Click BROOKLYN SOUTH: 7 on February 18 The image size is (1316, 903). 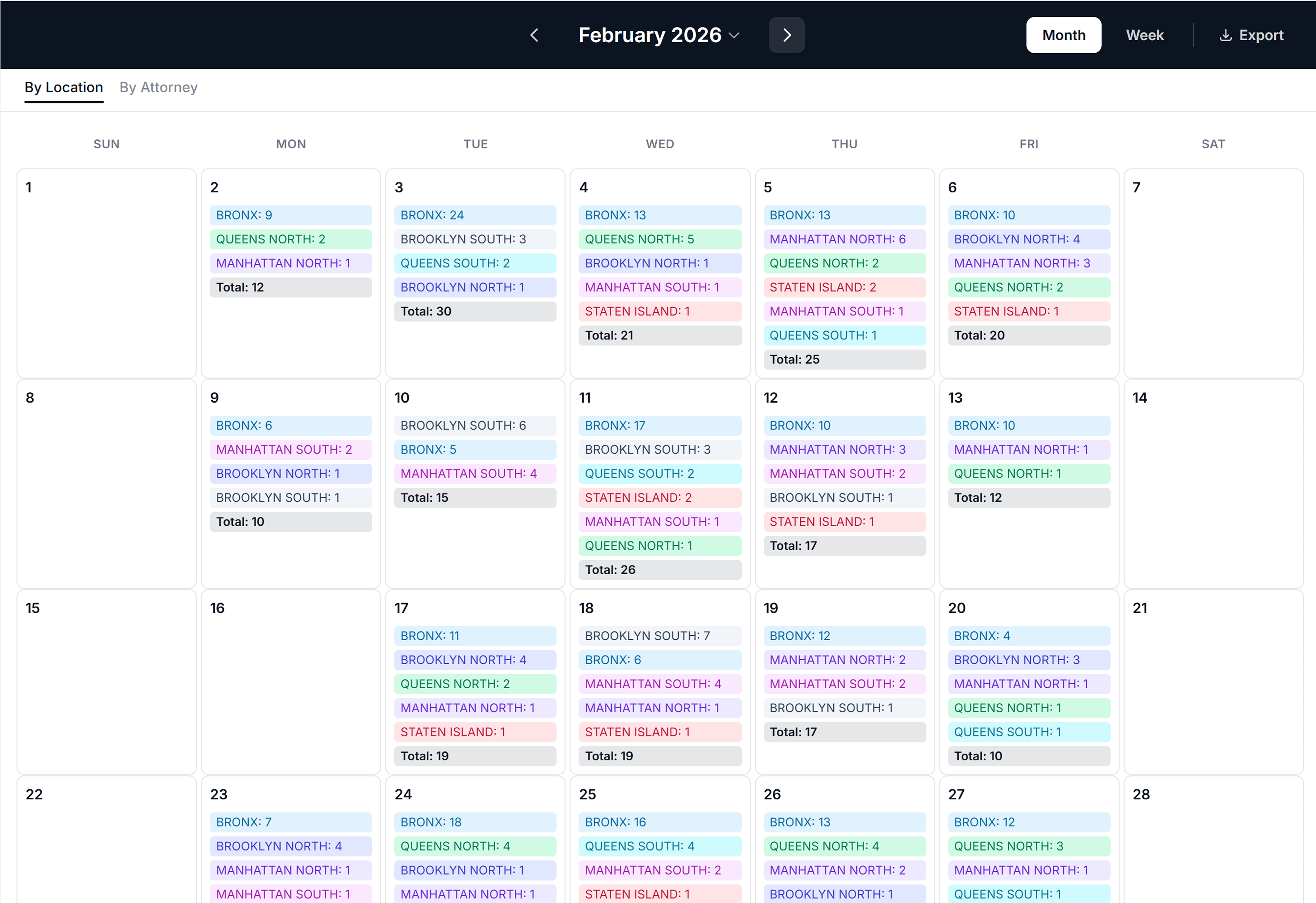660,635
